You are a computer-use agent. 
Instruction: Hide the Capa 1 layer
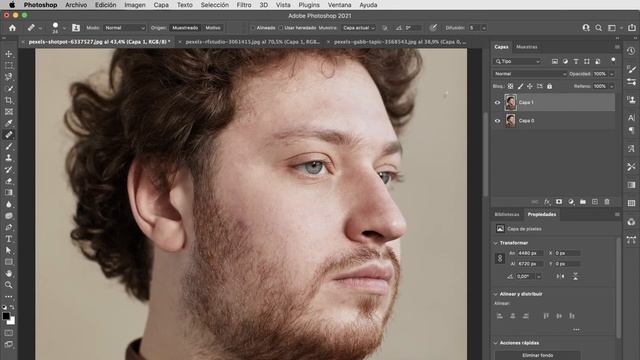[x=497, y=102]
